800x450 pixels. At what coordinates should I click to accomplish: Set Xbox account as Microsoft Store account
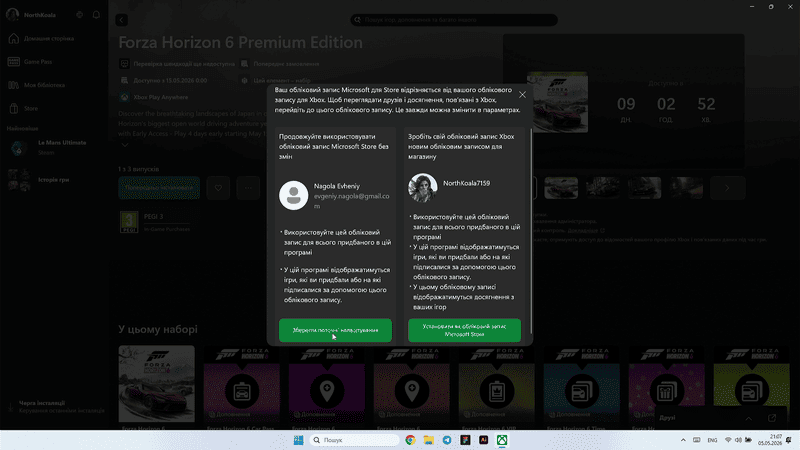[x=464, y=330]
